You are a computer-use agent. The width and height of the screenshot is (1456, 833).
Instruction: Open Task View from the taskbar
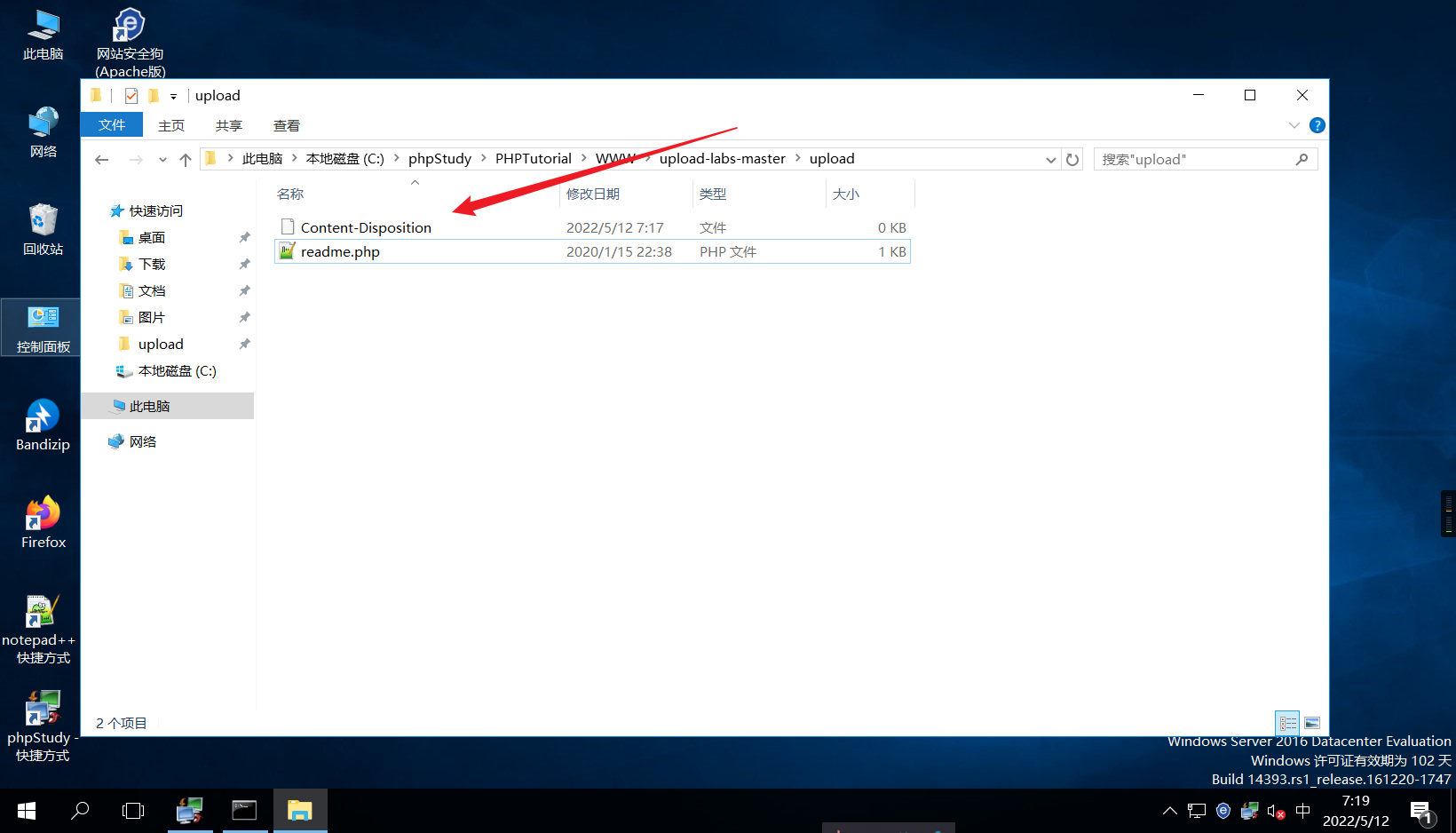coord(133,811)
